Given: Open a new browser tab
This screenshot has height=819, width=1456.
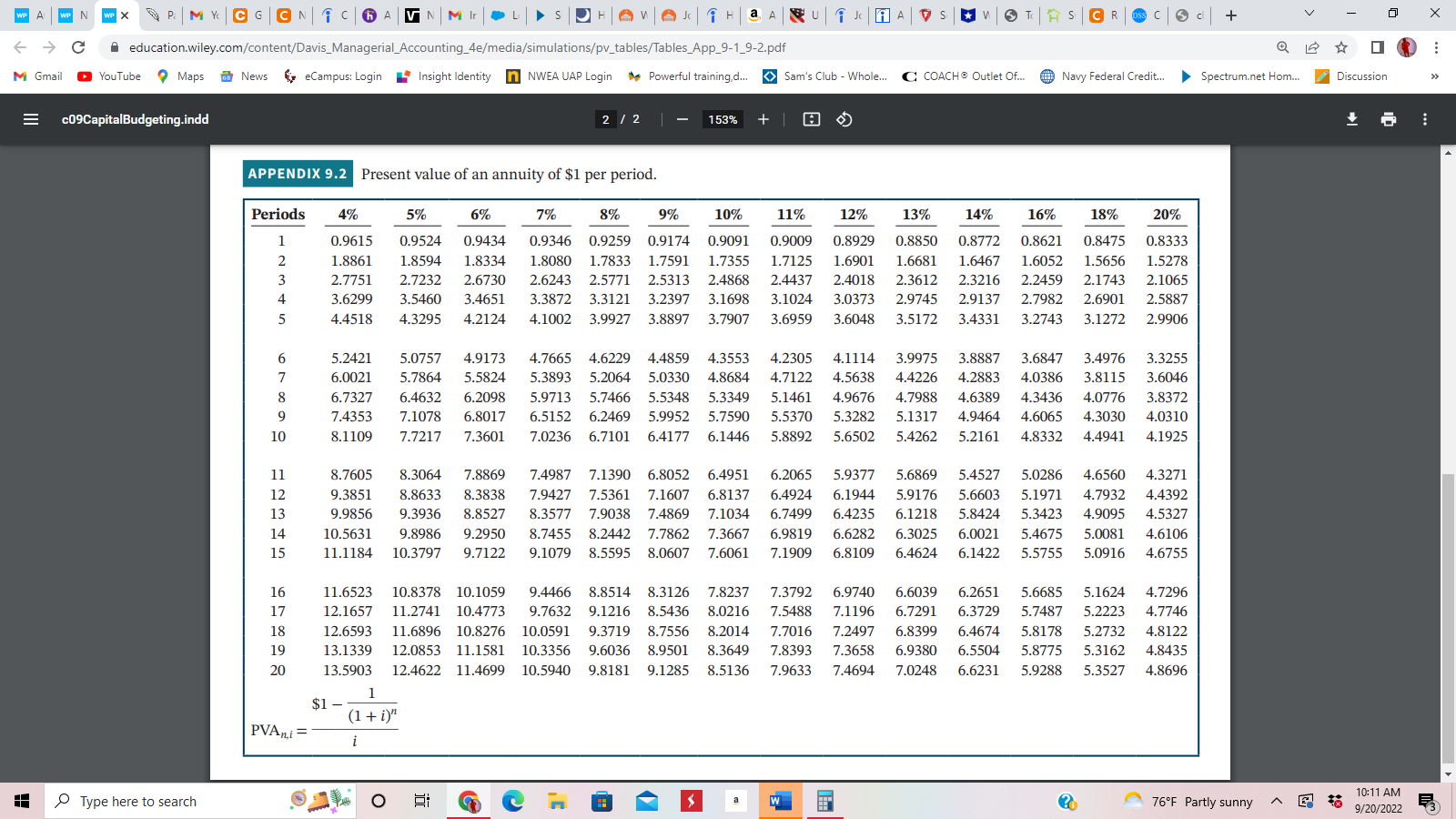Looking at the screenshot, I should click(x=1231, y=15).
